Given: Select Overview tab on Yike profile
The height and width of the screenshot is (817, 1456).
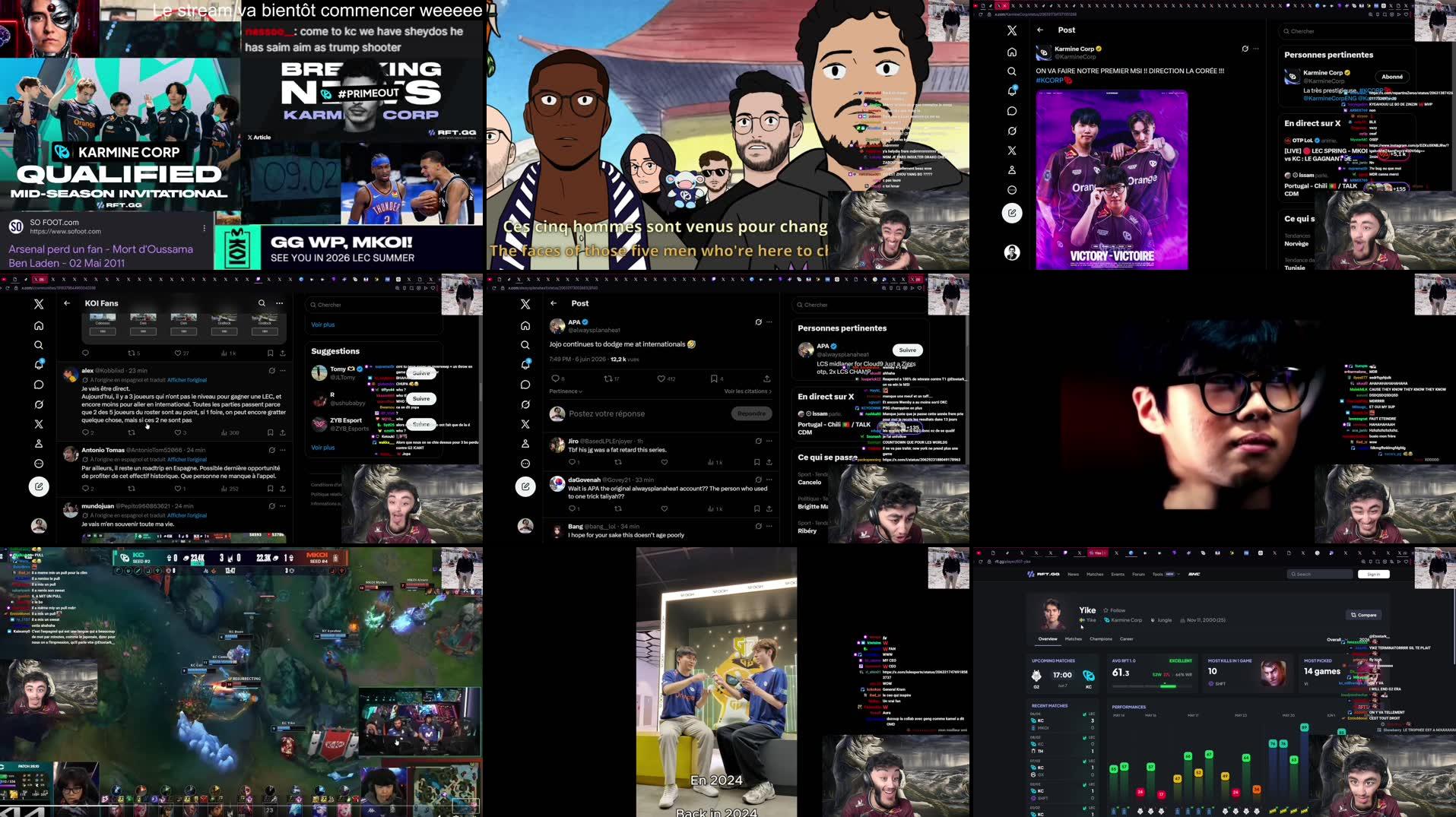Looking at the screenshot, I should coord(1048,639).
